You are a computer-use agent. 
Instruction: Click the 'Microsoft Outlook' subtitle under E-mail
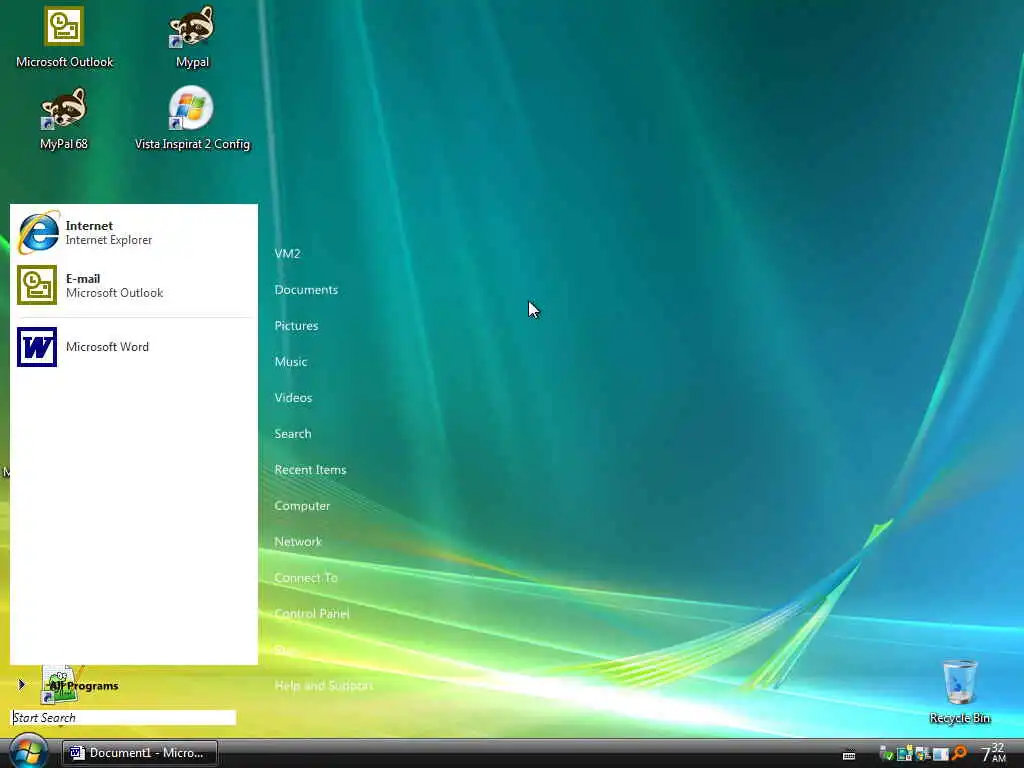point(114,293)
